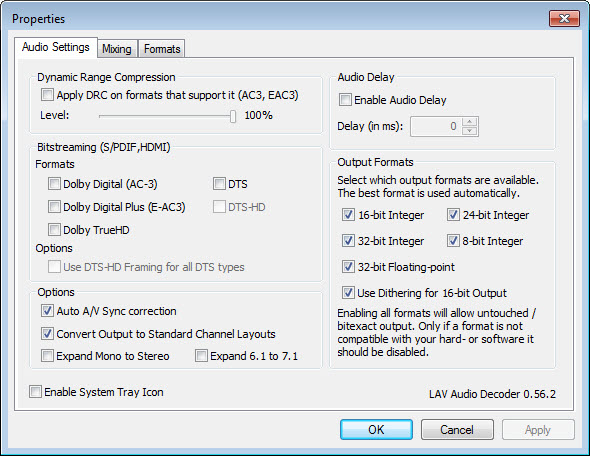Check Expand Mono to Stereo

(47, 356)
